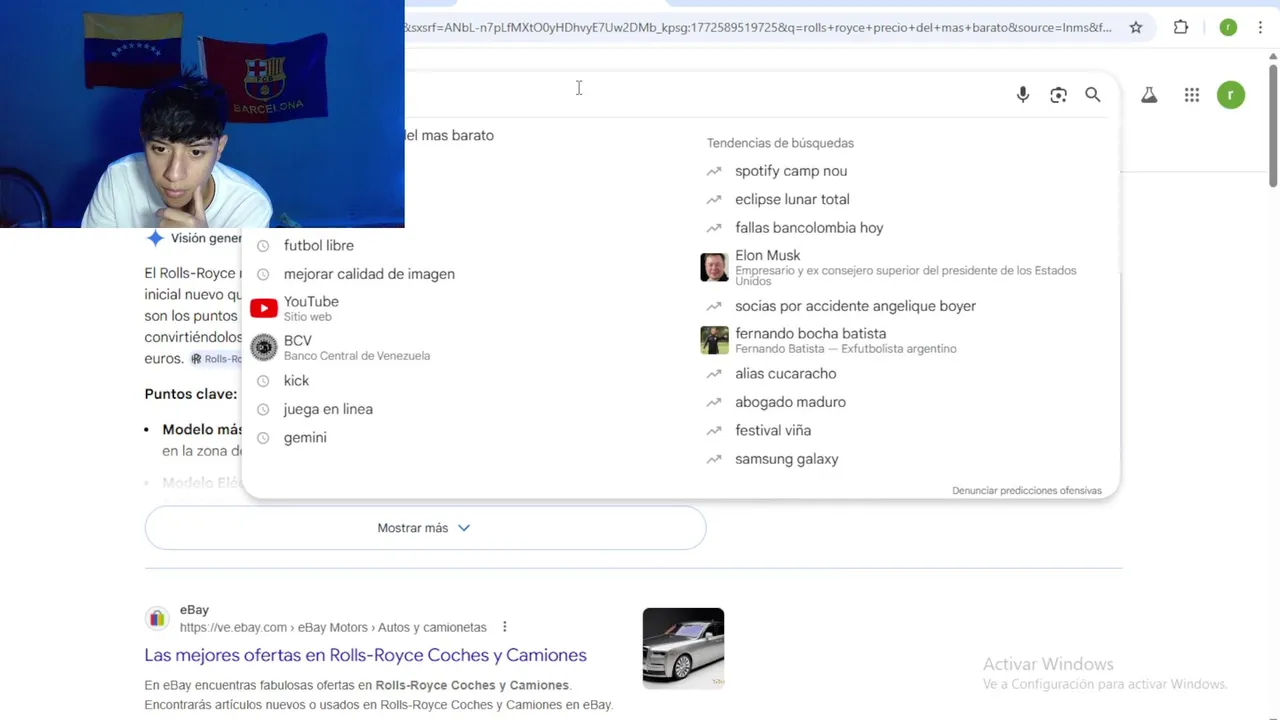This screenshot has height=720, width=1280.
Task: Select trending search spotify camp nou
Action: (791, 171)
